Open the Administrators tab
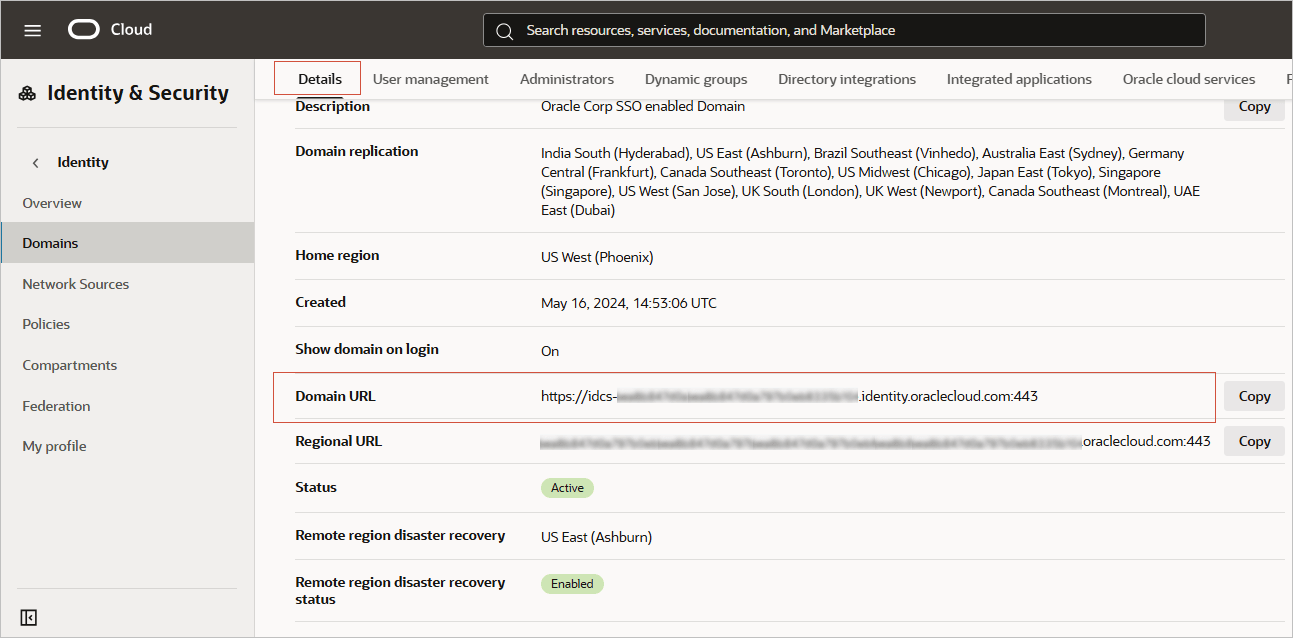 point(566,79)
